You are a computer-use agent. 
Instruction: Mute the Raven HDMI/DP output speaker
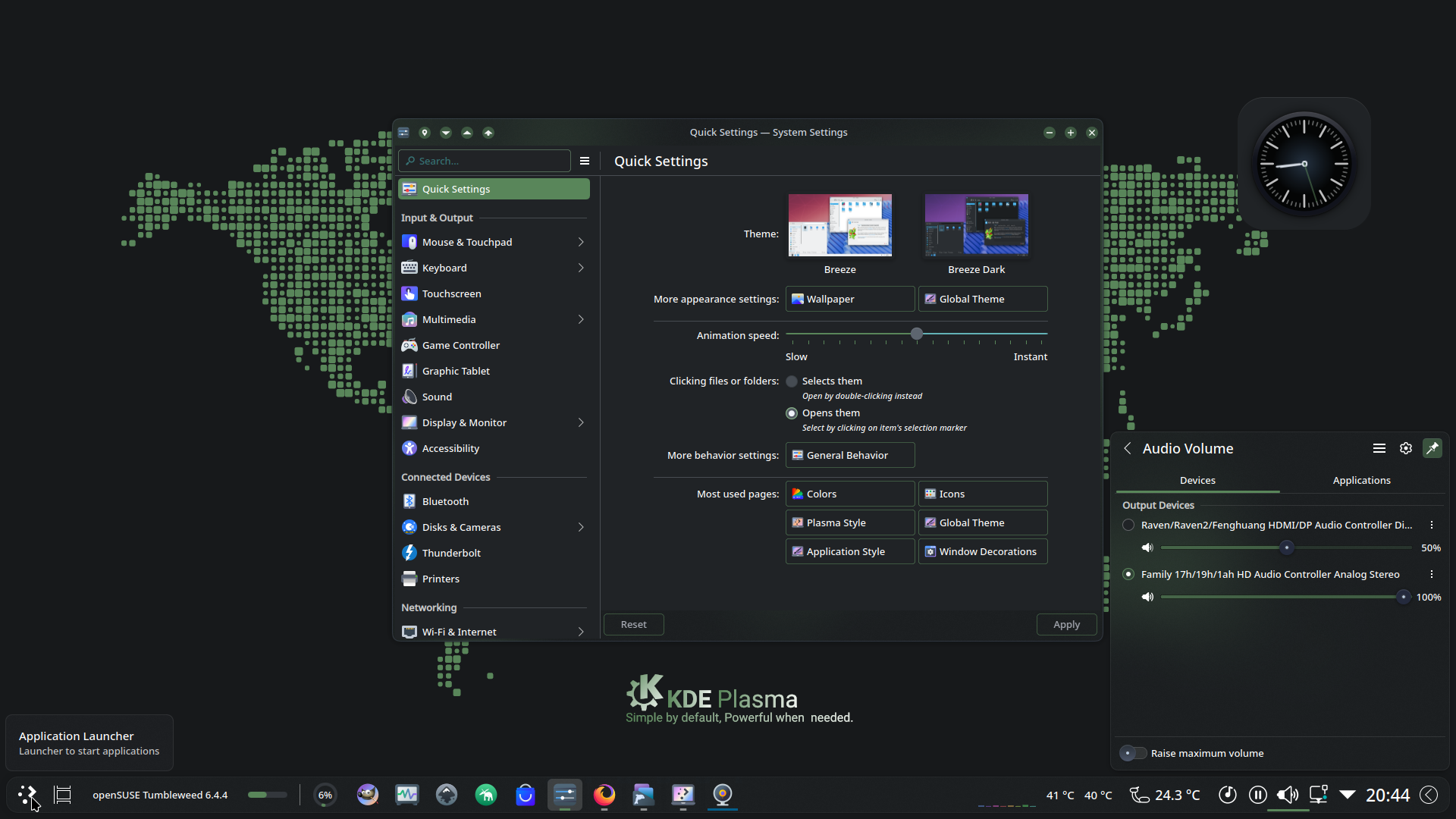tap(1147, 548)
